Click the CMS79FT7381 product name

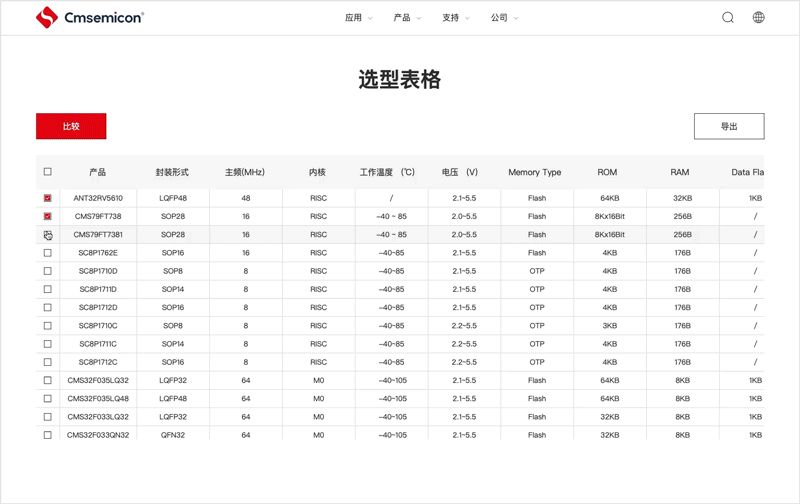[98, 235]
